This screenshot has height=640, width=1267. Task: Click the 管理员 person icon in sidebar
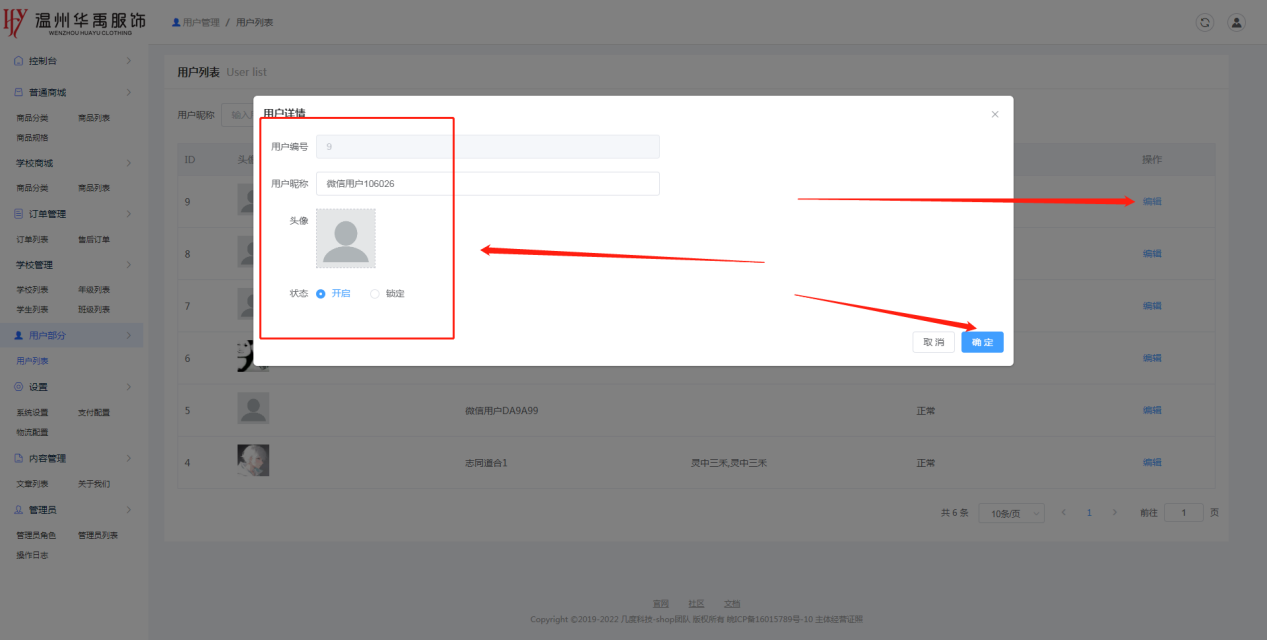[x=19, y=510]
